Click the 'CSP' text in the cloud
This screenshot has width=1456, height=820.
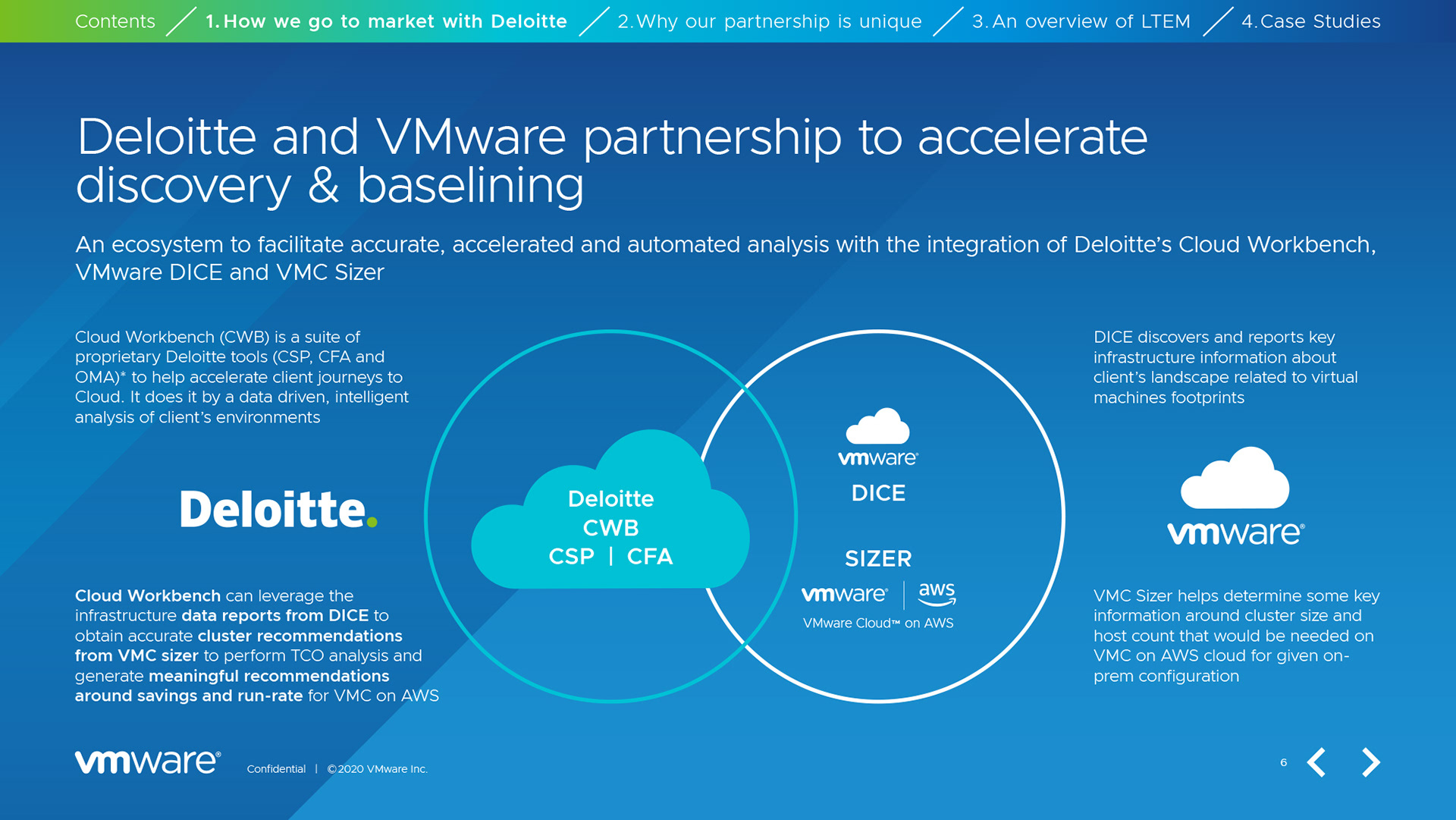(x=571, y=557)
